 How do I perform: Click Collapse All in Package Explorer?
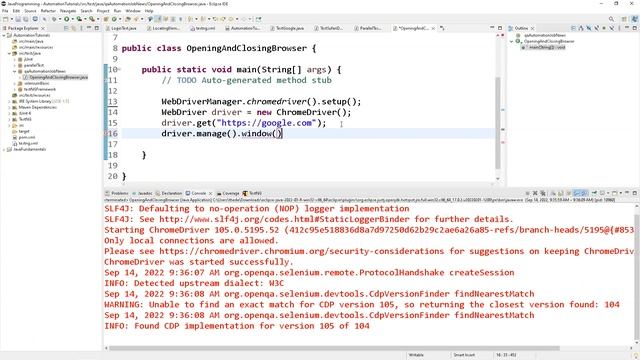(66, 28)
